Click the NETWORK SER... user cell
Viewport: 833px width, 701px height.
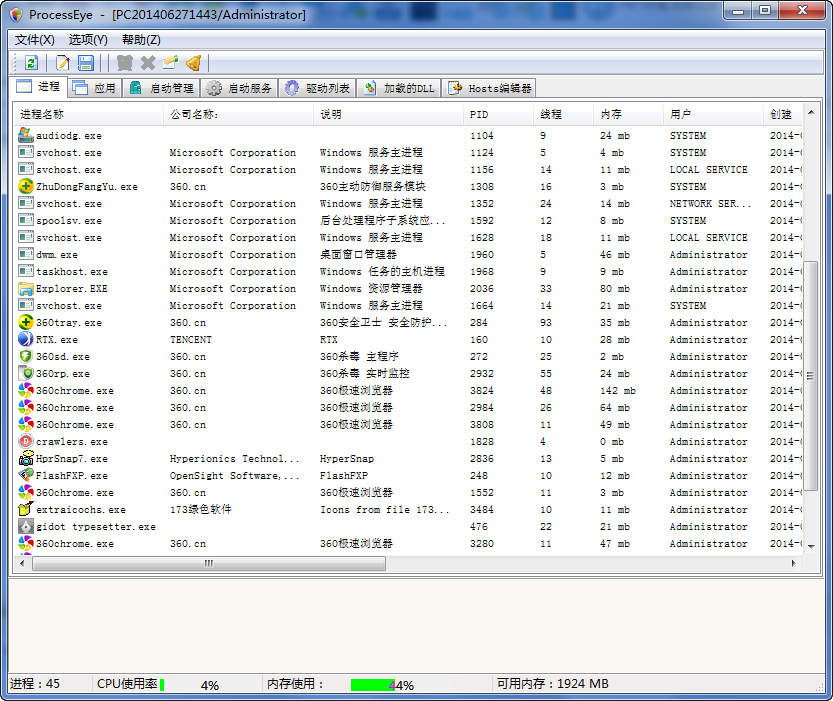[x=710, y=203]
